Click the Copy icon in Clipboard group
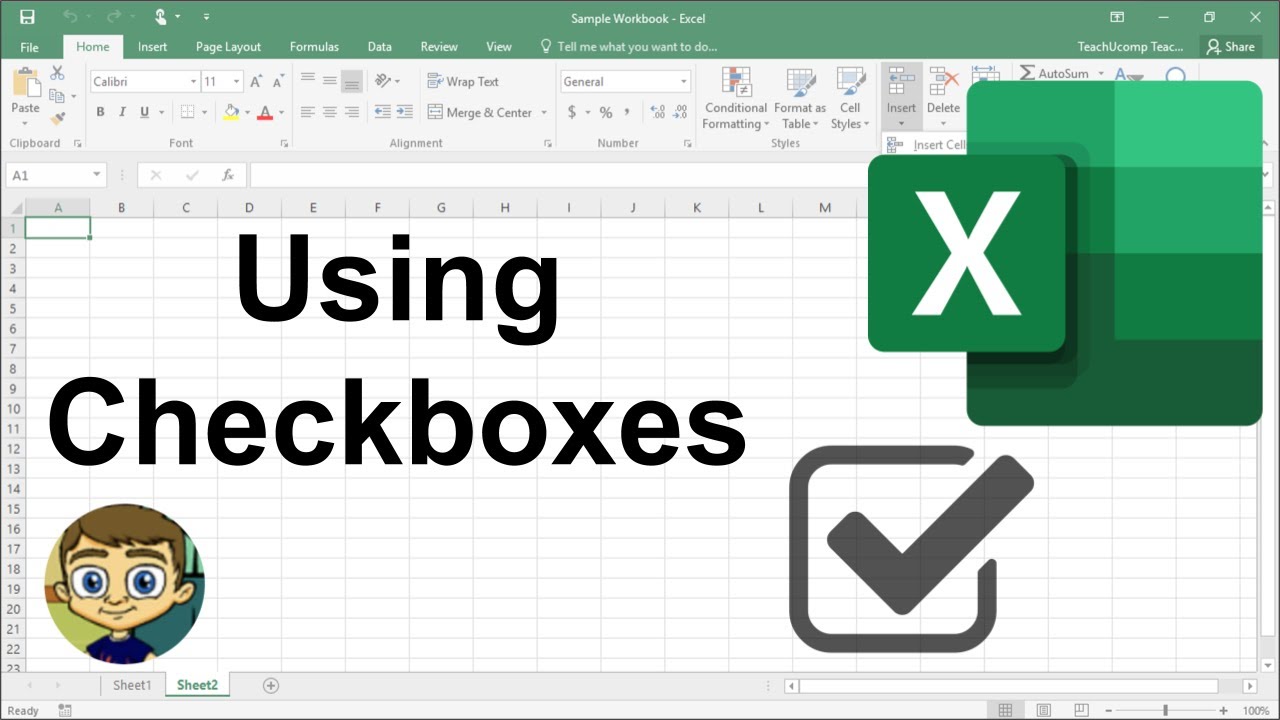The width and height of the screenshot is (1280, 720). 57,96
